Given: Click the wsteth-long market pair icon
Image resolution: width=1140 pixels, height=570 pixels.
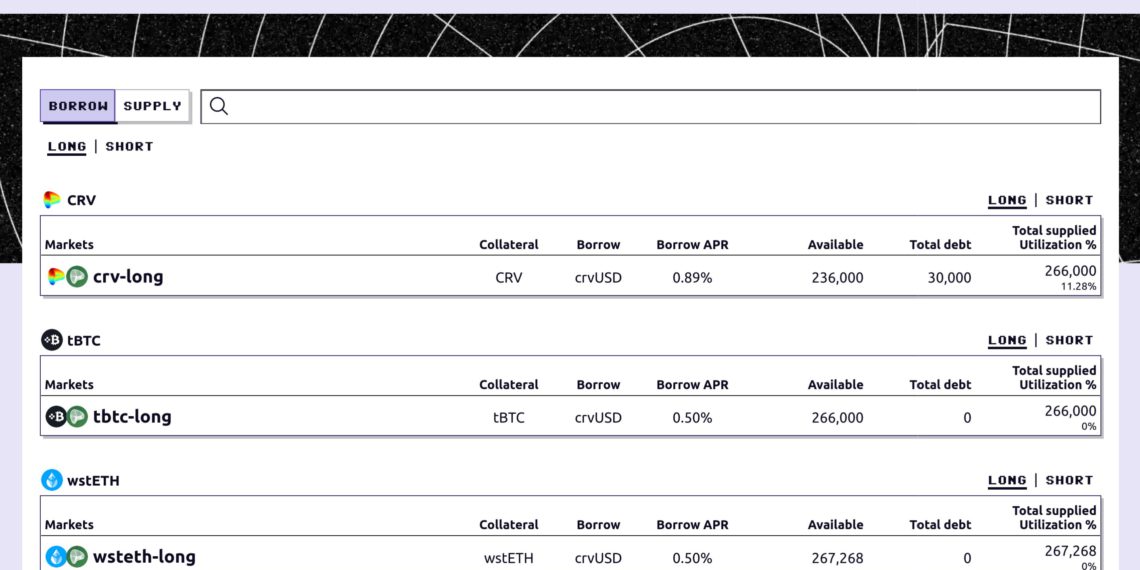Looking at the screenshot, I should coord(67,558).
